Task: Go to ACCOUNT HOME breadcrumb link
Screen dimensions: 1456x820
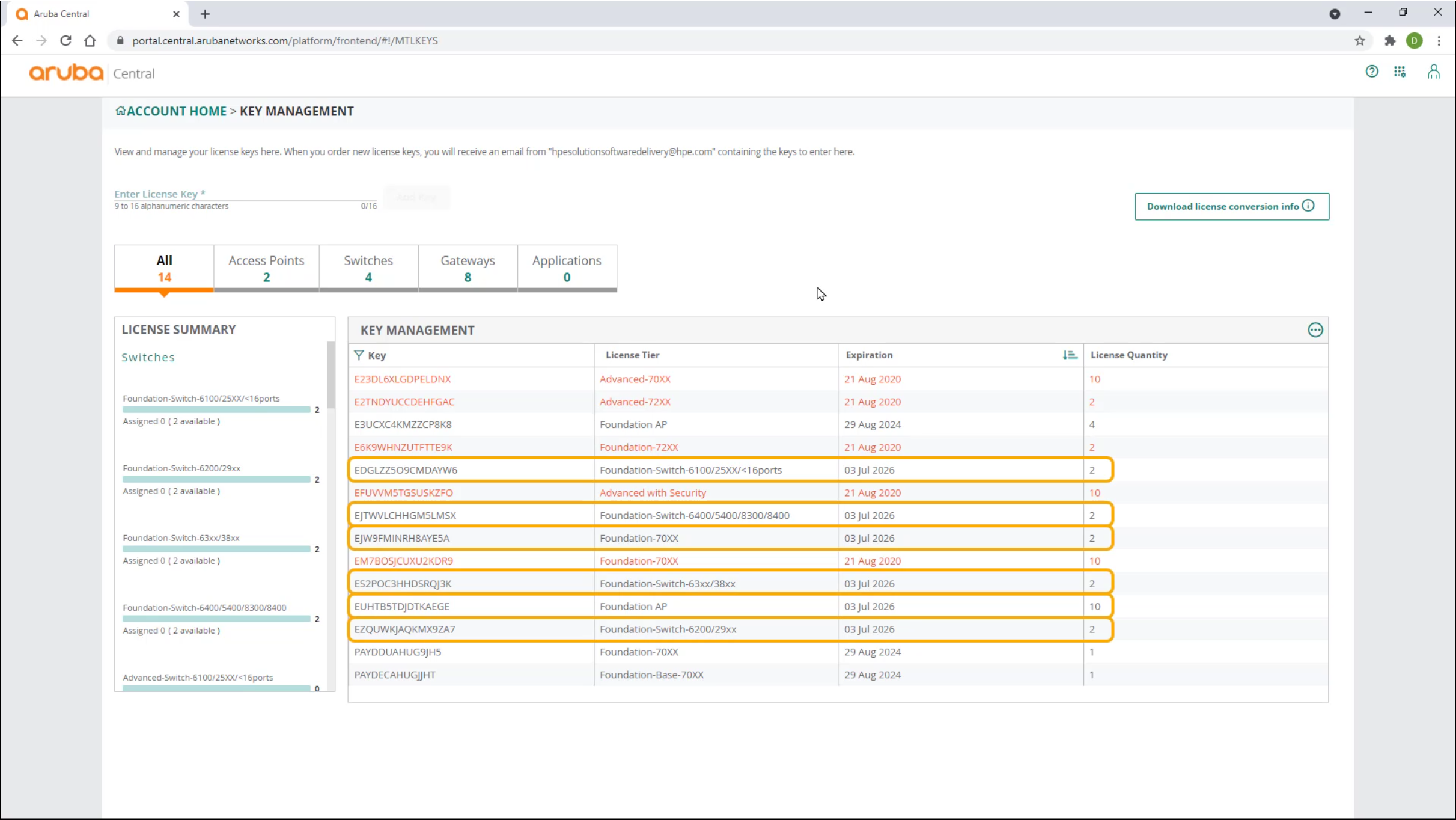Action: tap(176, 111)
